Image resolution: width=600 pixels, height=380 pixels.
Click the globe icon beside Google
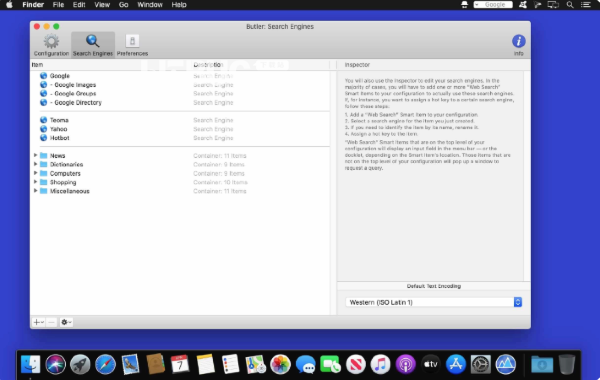[x=44, y=76]
